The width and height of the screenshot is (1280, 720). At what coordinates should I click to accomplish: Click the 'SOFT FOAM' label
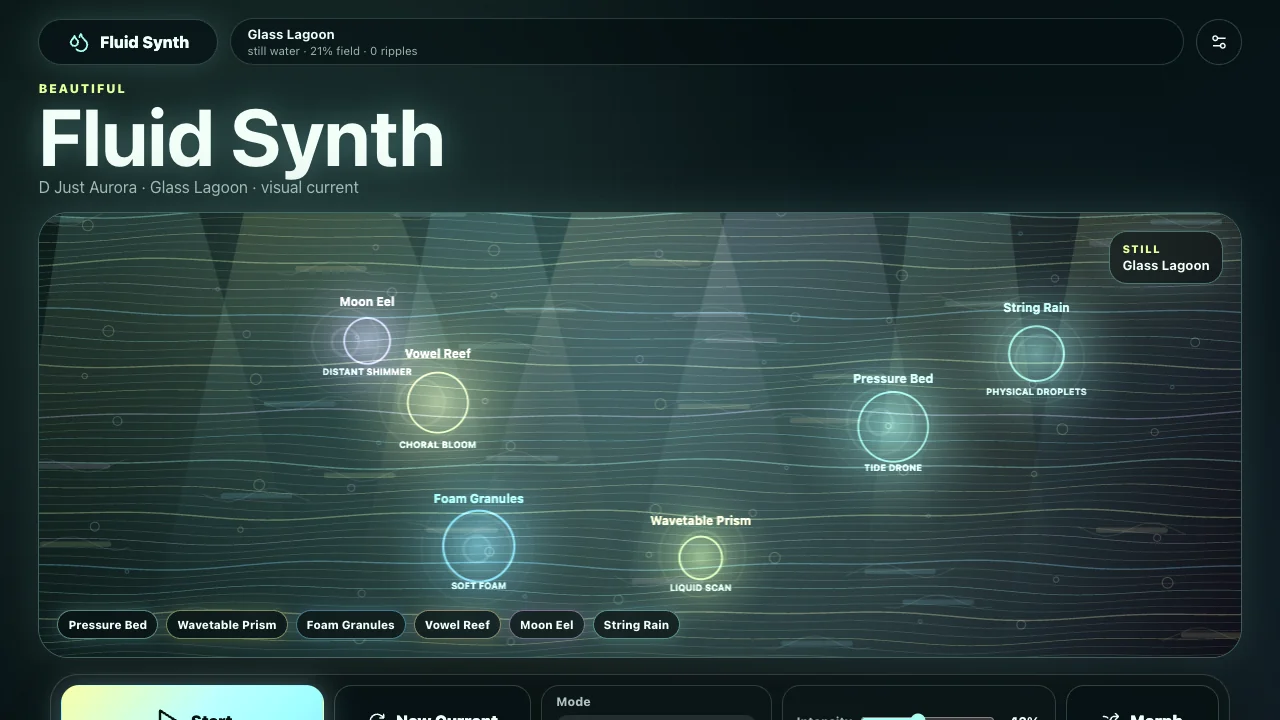click(479, 586)
